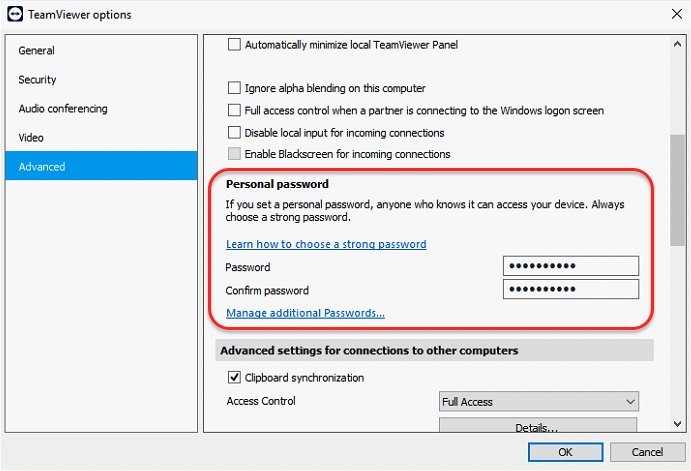Open the Access Control dropdown
691x471 pixels.
pyautogui.click(x=539, y=401)
